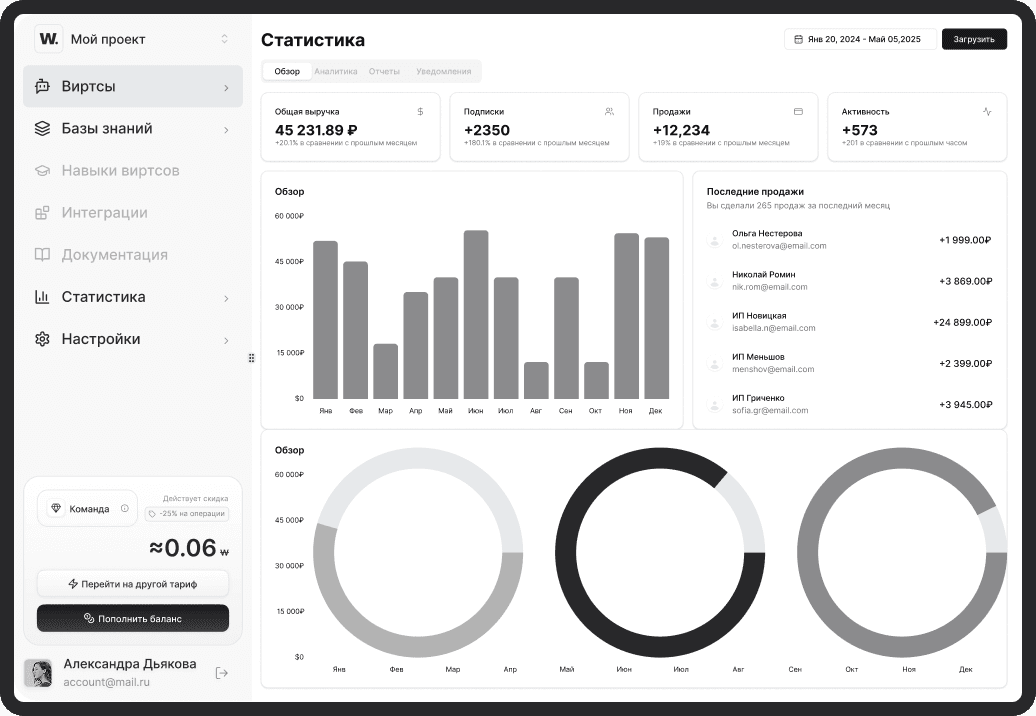Screen dimensions: 1036x716
Task: Open the date range picker
Action: [x=860, y=39]
